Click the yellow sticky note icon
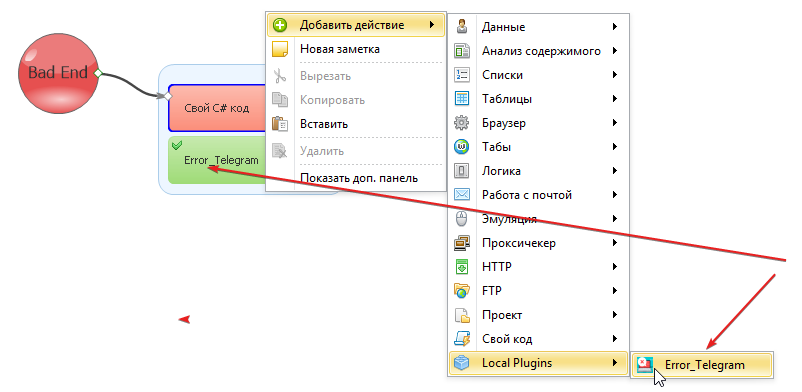Viewport: 802px width, 392px height. click(x=280, y=49)
